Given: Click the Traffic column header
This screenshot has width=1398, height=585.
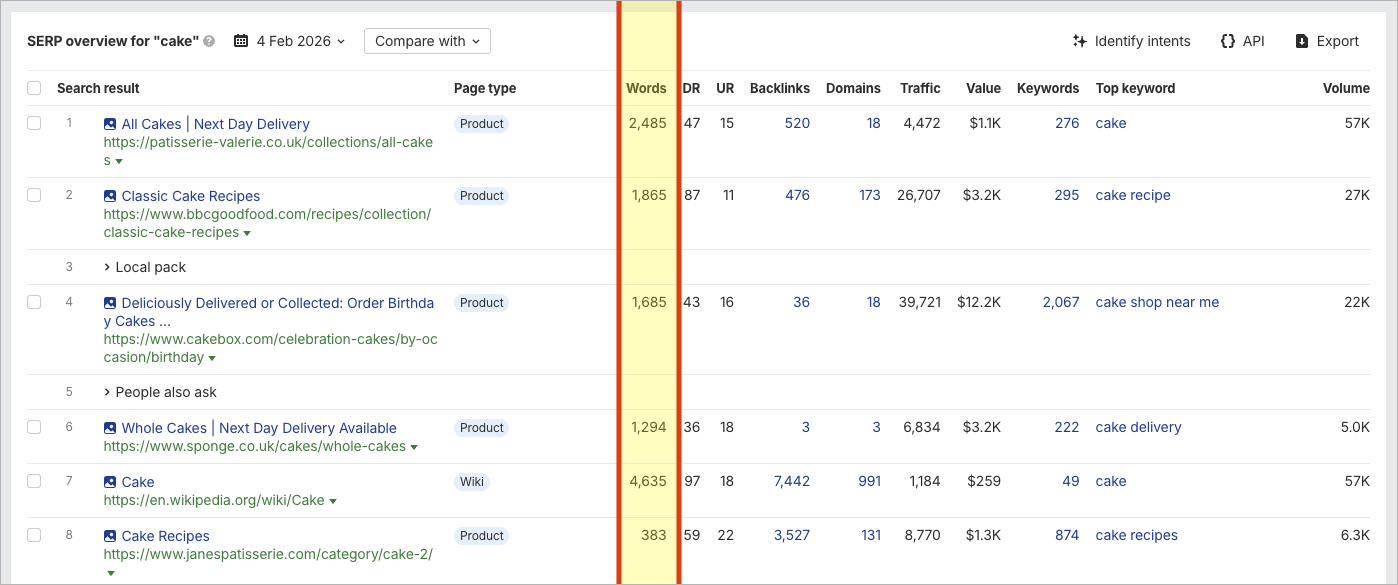Looking at the screenshot, I should [920, 88].
